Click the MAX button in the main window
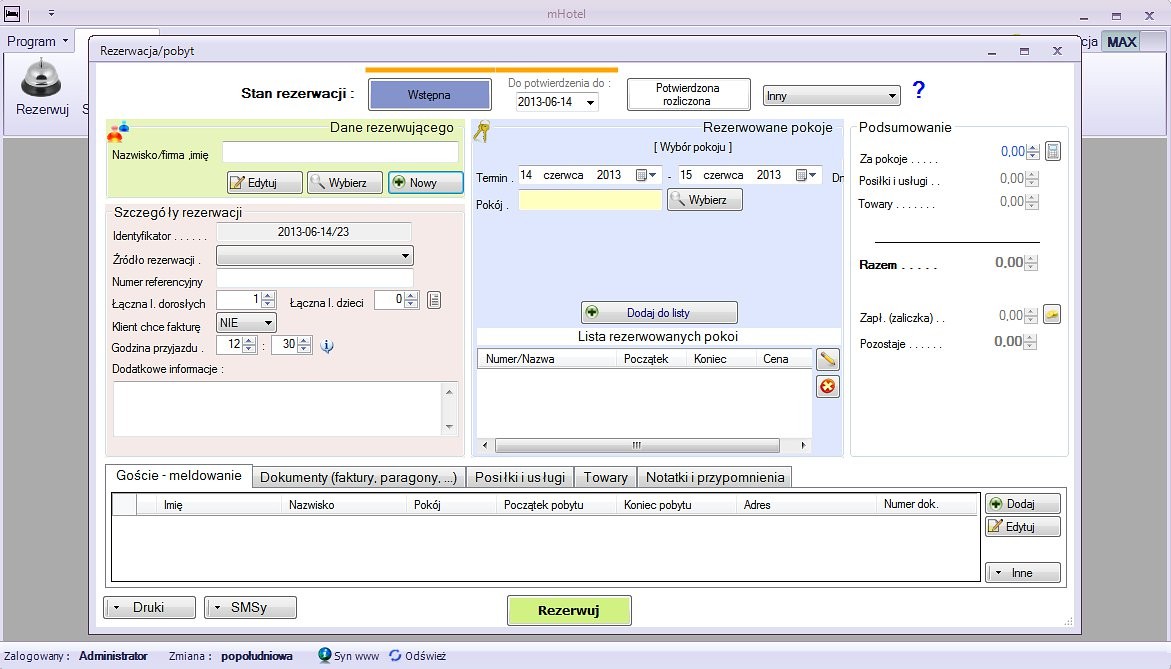 (1122, 42)
